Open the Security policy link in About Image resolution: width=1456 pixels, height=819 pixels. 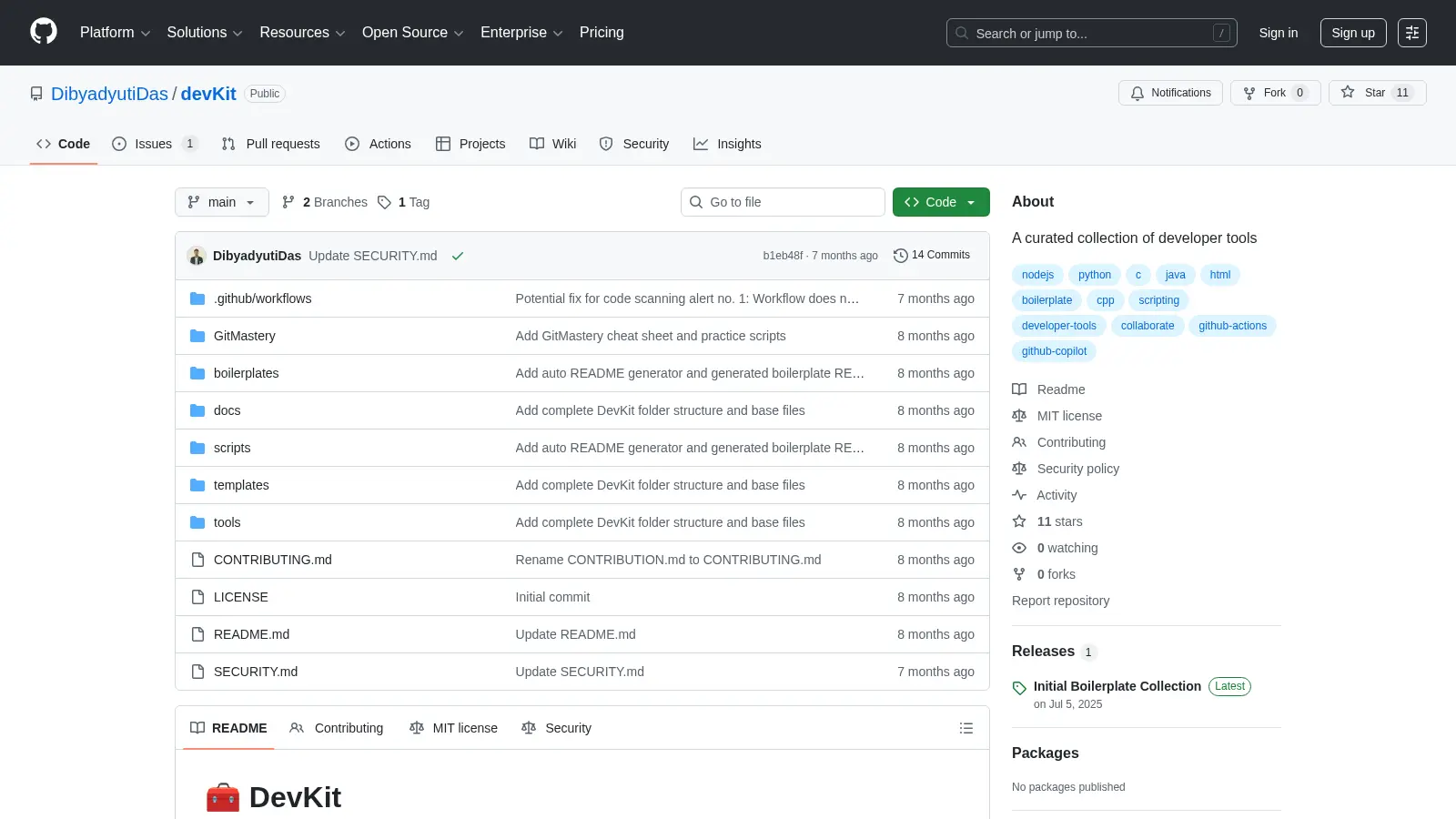(x=1078, y=469)
